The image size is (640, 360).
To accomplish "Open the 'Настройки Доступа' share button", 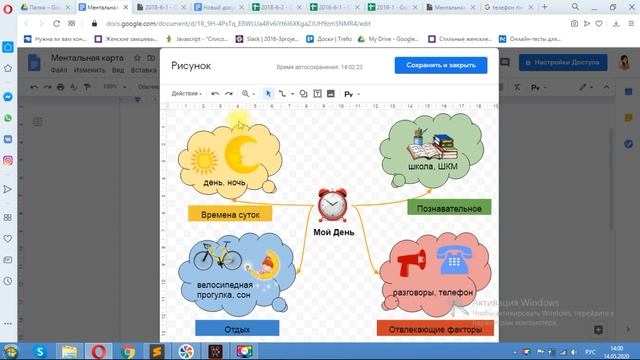I will click(563, 62).
